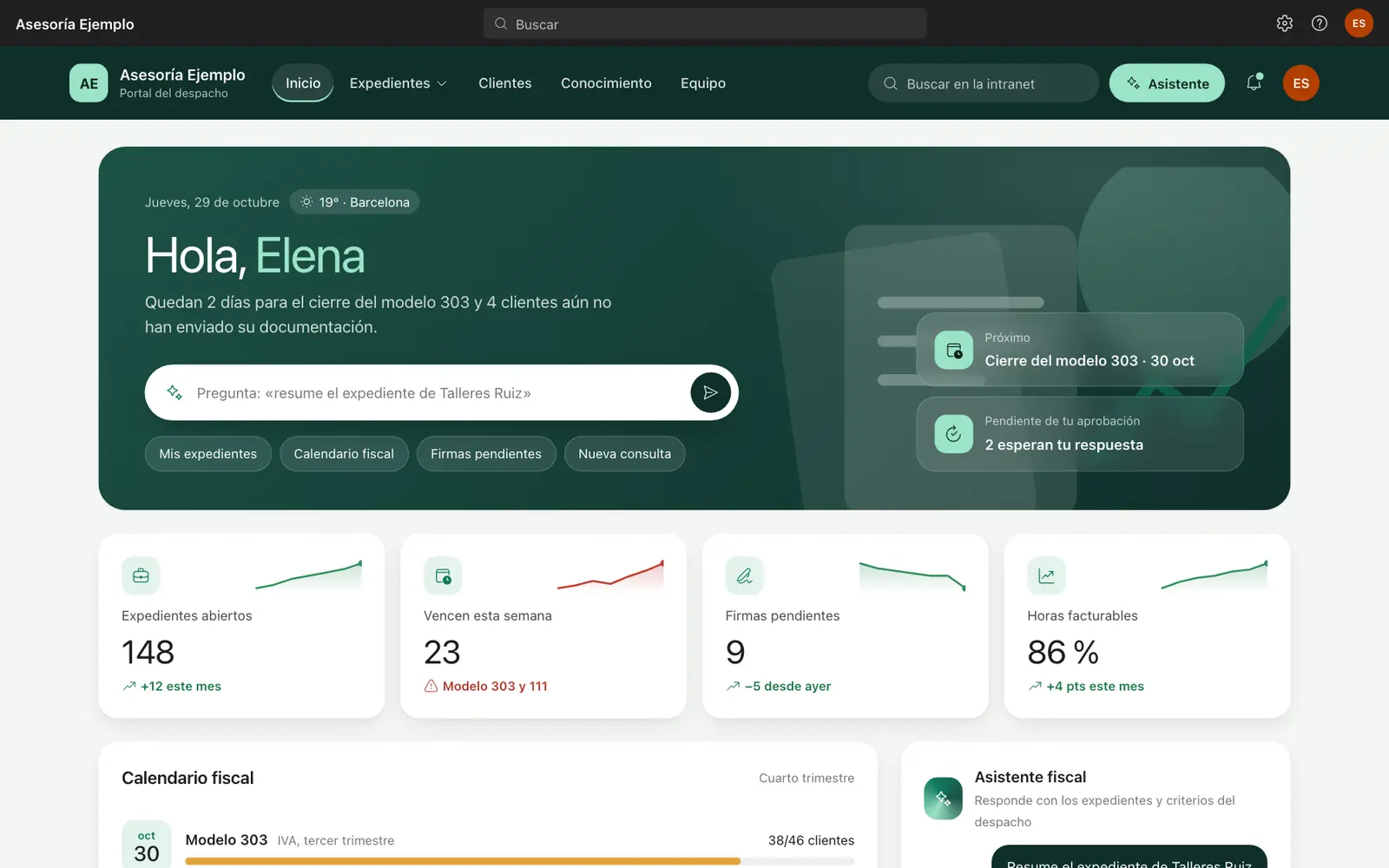Open the 2 esperan tu respuesta card
1389x868 pixels.
1080,434
